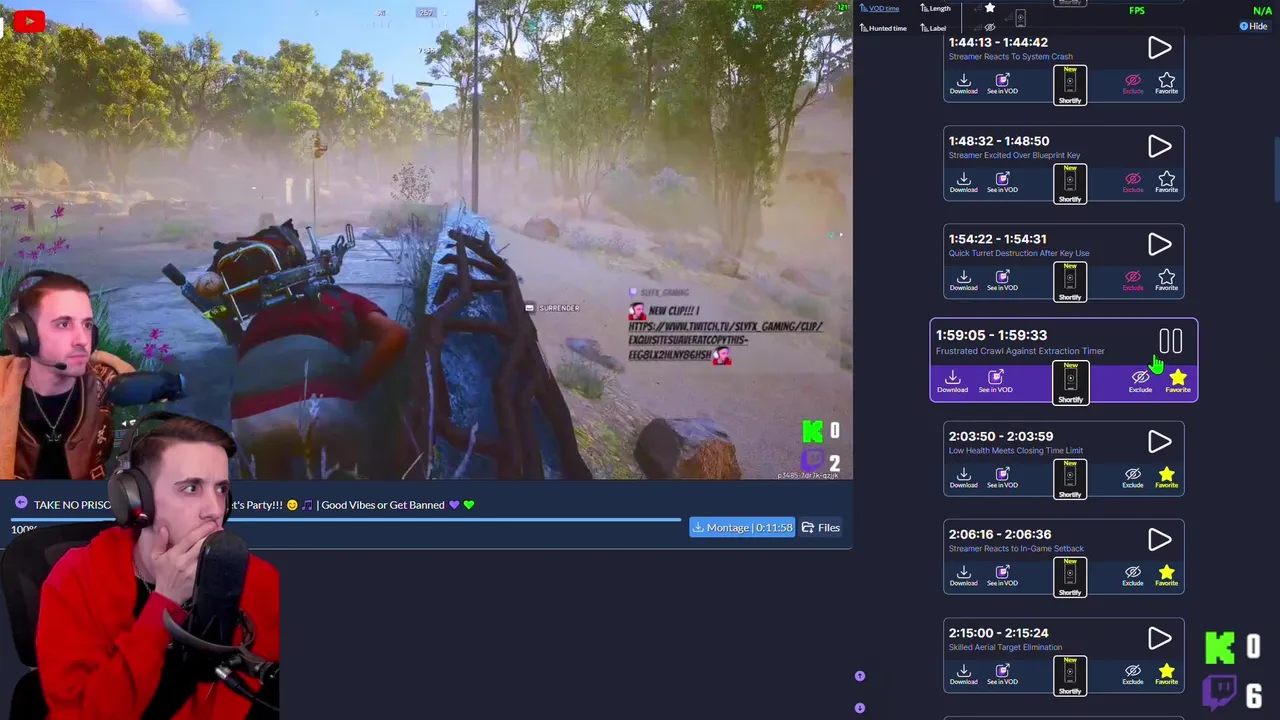The width and height of the screenshot is (1280, 720).
Task: Unfavorite the 2:03:50 - 2:03:59 clip
Action: 1166,478
